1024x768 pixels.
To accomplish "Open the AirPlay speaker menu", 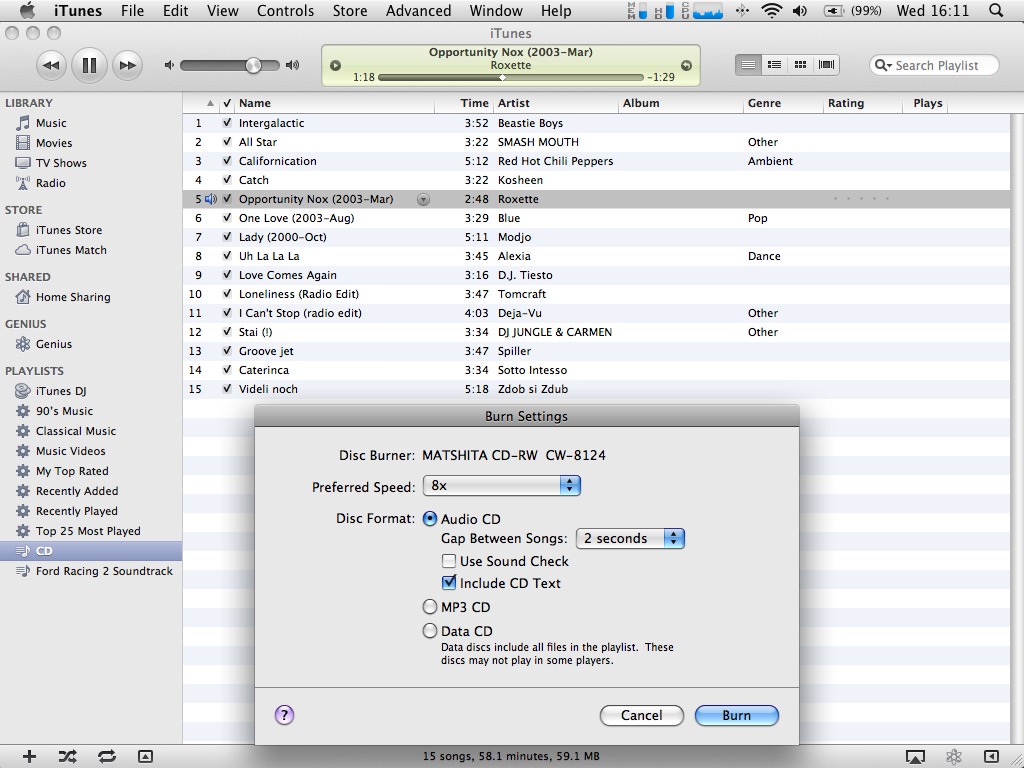I will [x=915, y=757].
